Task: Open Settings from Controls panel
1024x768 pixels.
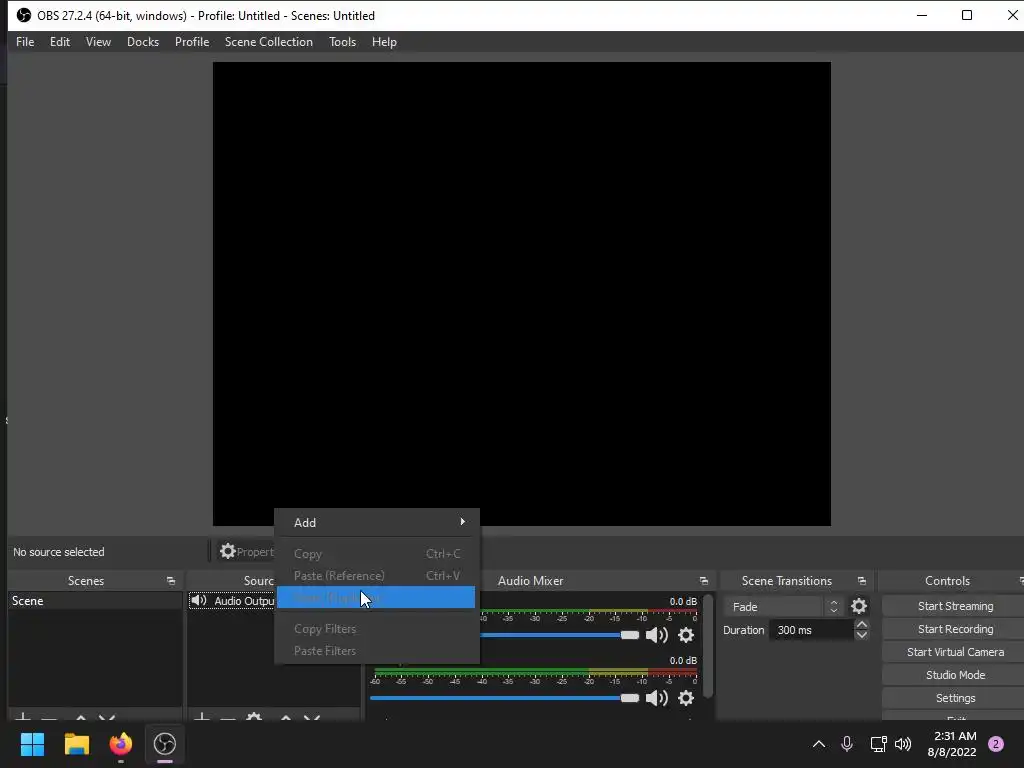Action: (955, 698)
